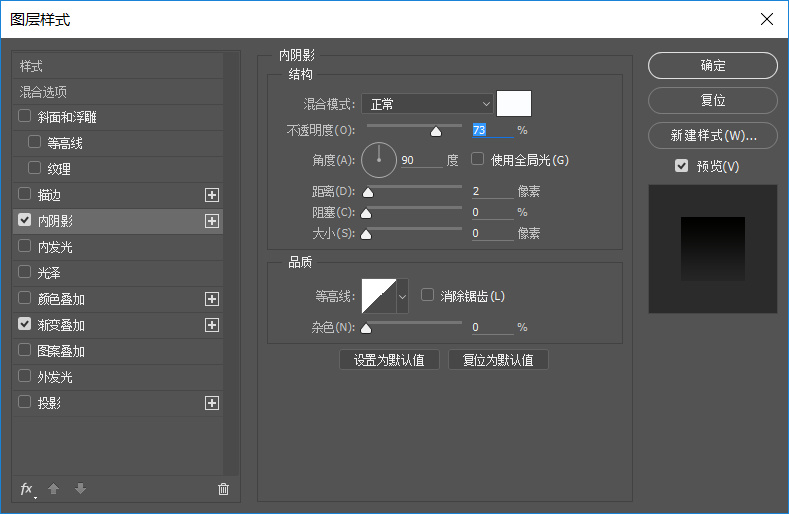Click the 等高线 contour thumbnail
Viewport: 789px width, 514px height.
pyautogui.click(x=379, y=296)
